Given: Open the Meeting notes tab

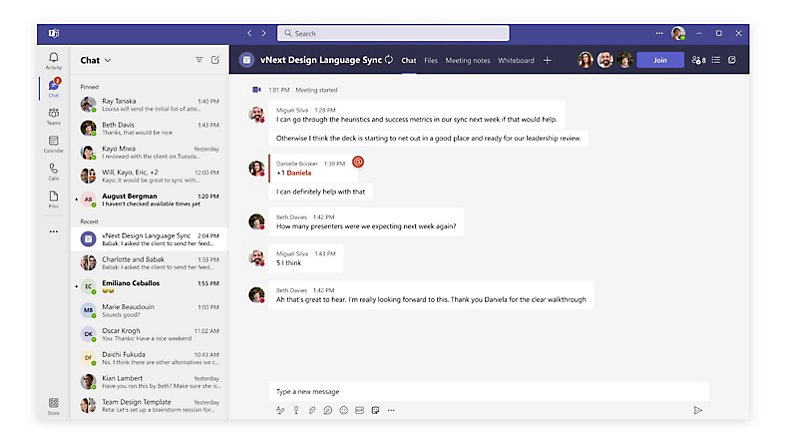Looking at the screenshot, I should [467, 60].
